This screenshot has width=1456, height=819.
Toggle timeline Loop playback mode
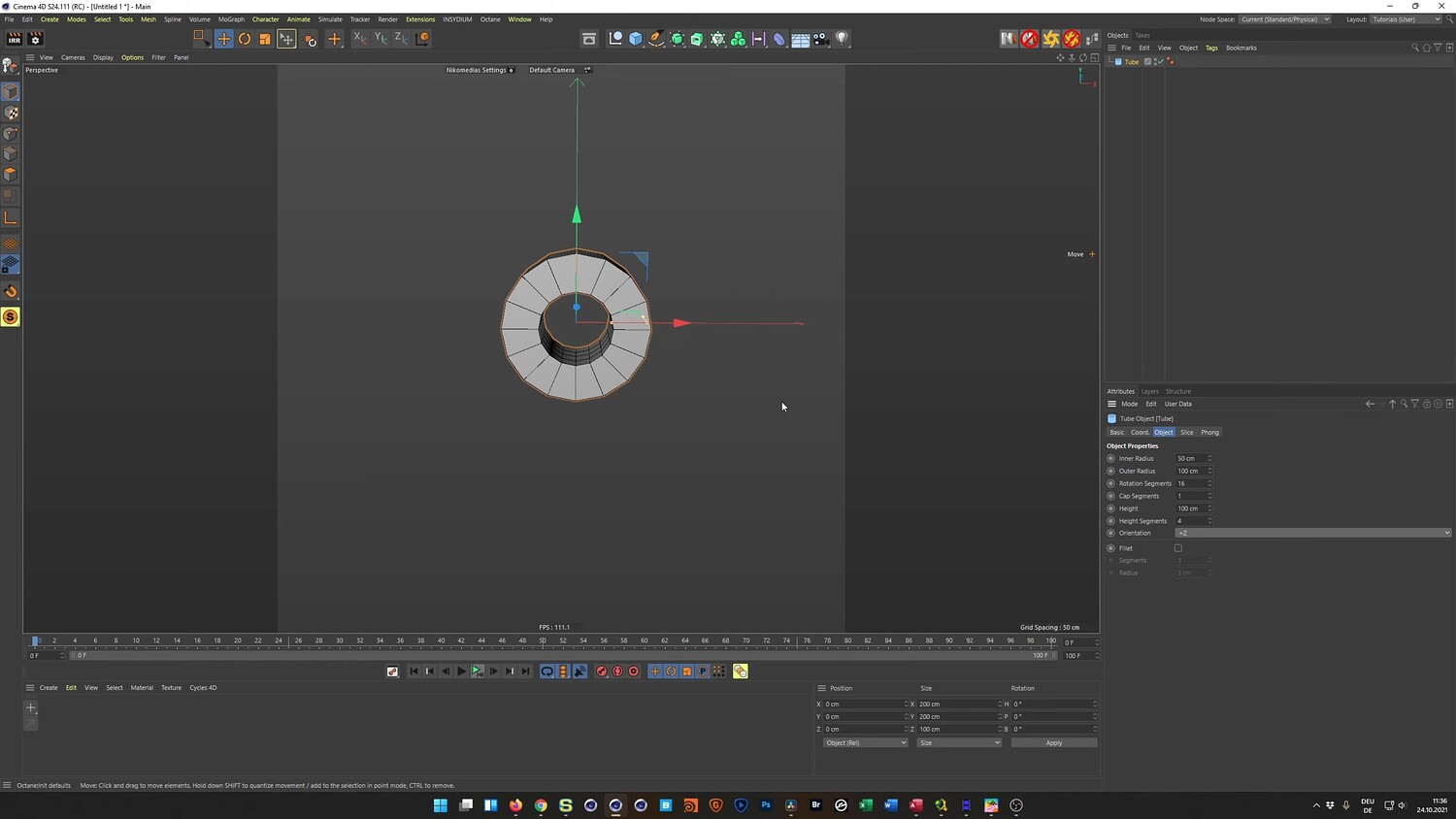click(547, 672)
